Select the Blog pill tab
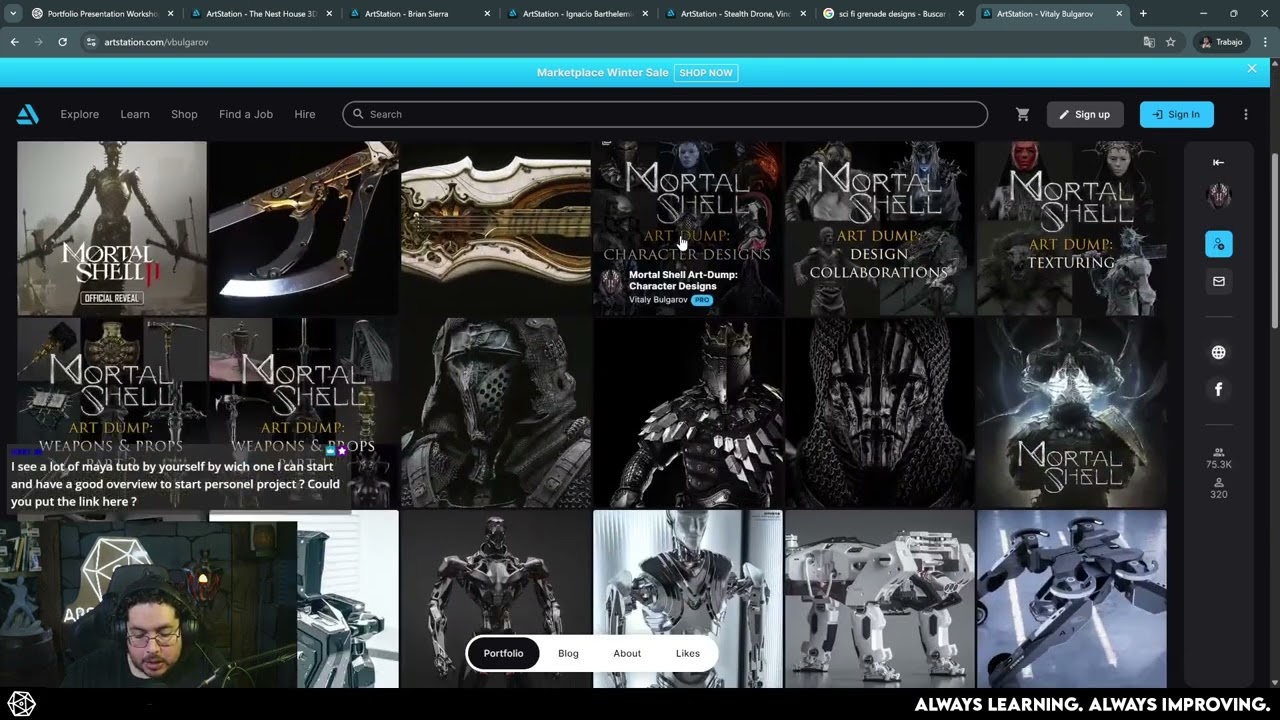The height and width of the screenshot is (720, 1280). tap(568, 653)
